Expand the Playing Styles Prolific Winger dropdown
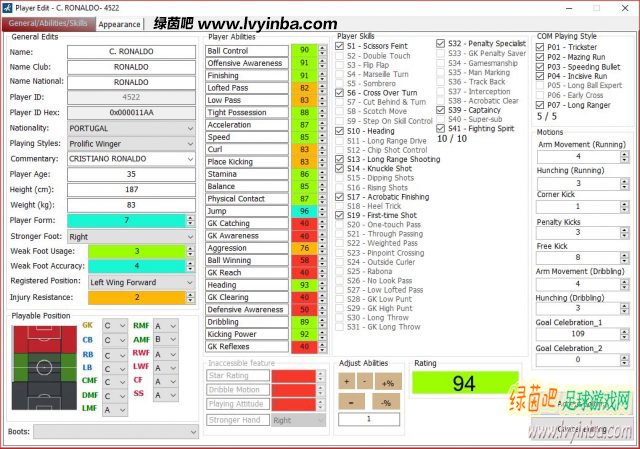640x449 pixels. coord(131,144)
